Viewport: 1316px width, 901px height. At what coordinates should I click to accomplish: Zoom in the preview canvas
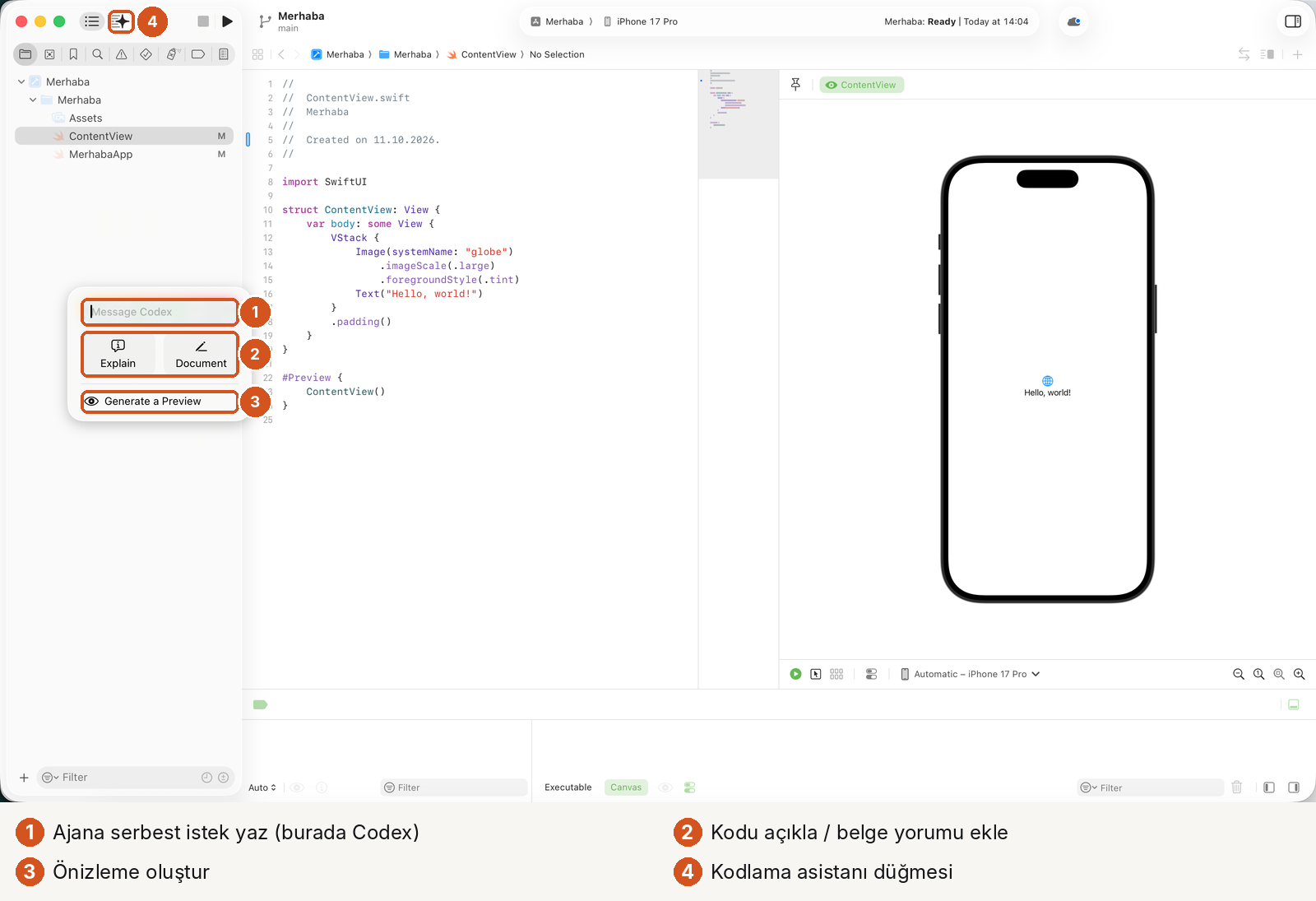point(1299,674)
